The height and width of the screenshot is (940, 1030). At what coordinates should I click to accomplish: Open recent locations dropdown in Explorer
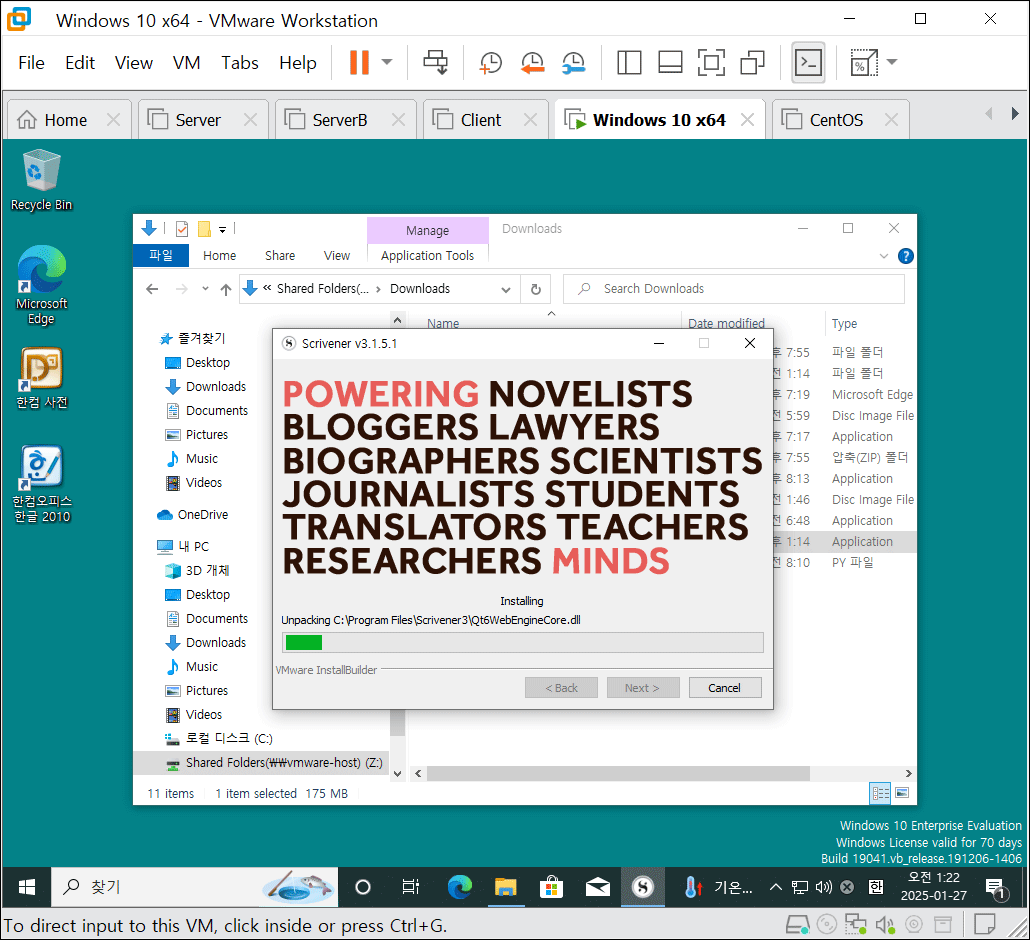tap(205, 289)
